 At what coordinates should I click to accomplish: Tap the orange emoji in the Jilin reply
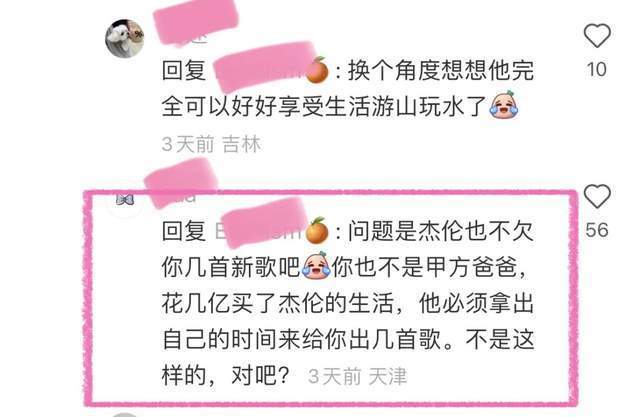(317, 70)
